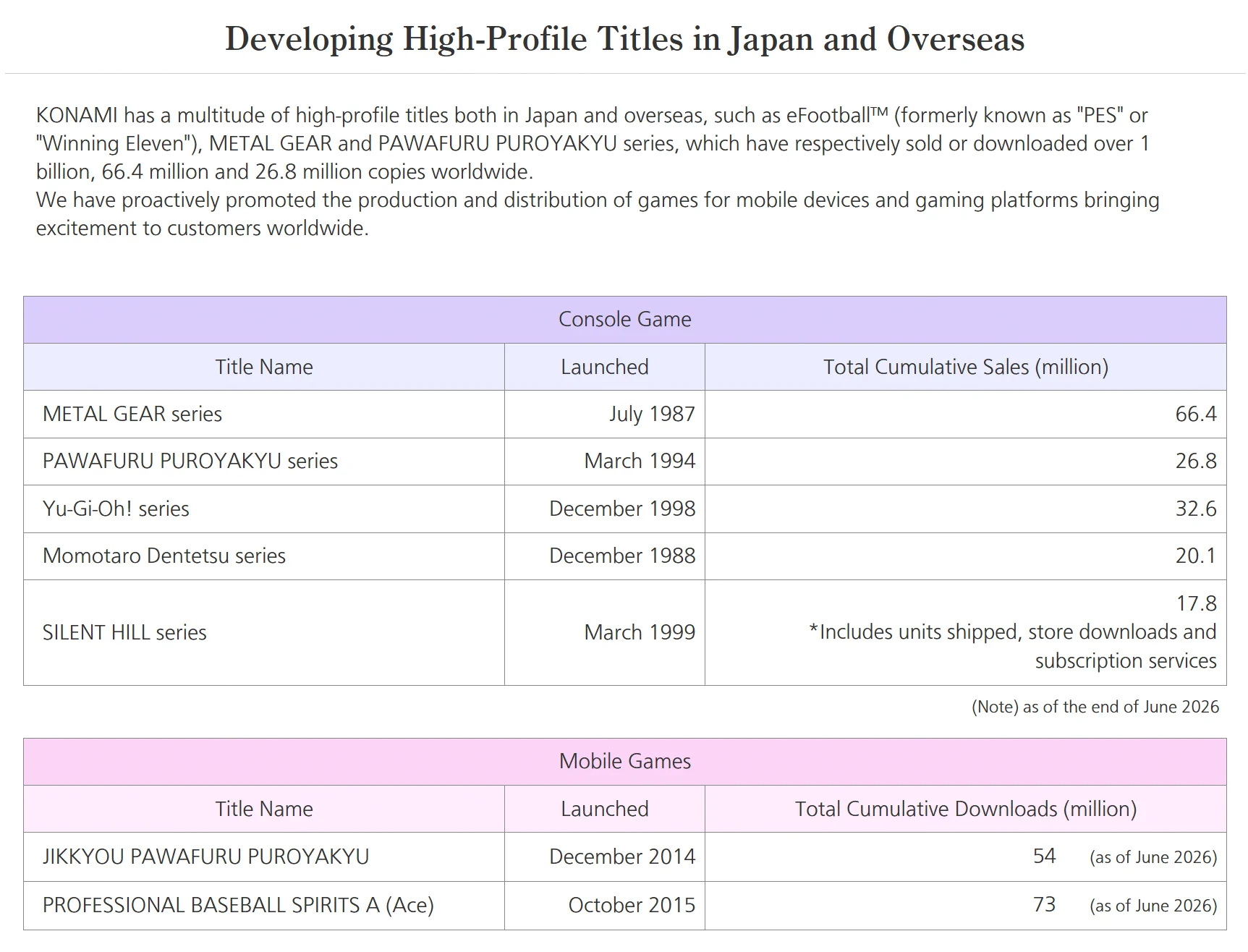
Task: Click the 'December 1998' launch date
Action: point(622,509)
